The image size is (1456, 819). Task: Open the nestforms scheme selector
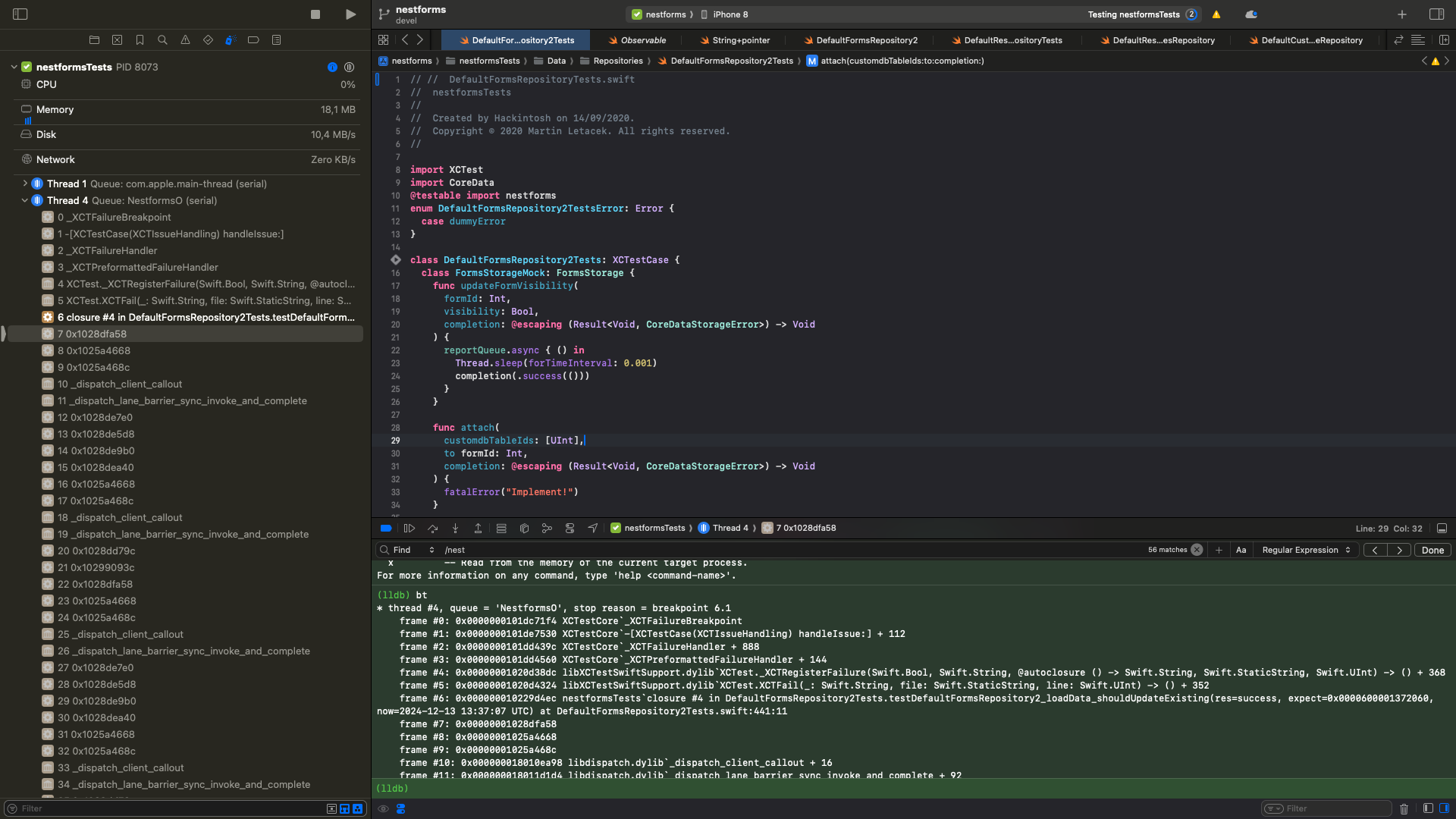tap(659, 14)
